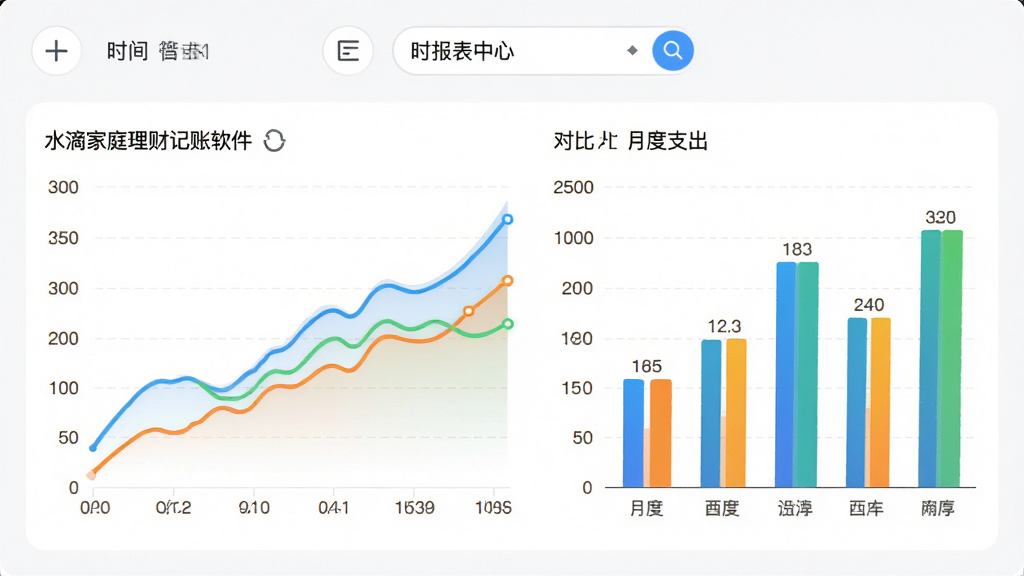
Task: Click the 320 bar value label
Action: 940,217
